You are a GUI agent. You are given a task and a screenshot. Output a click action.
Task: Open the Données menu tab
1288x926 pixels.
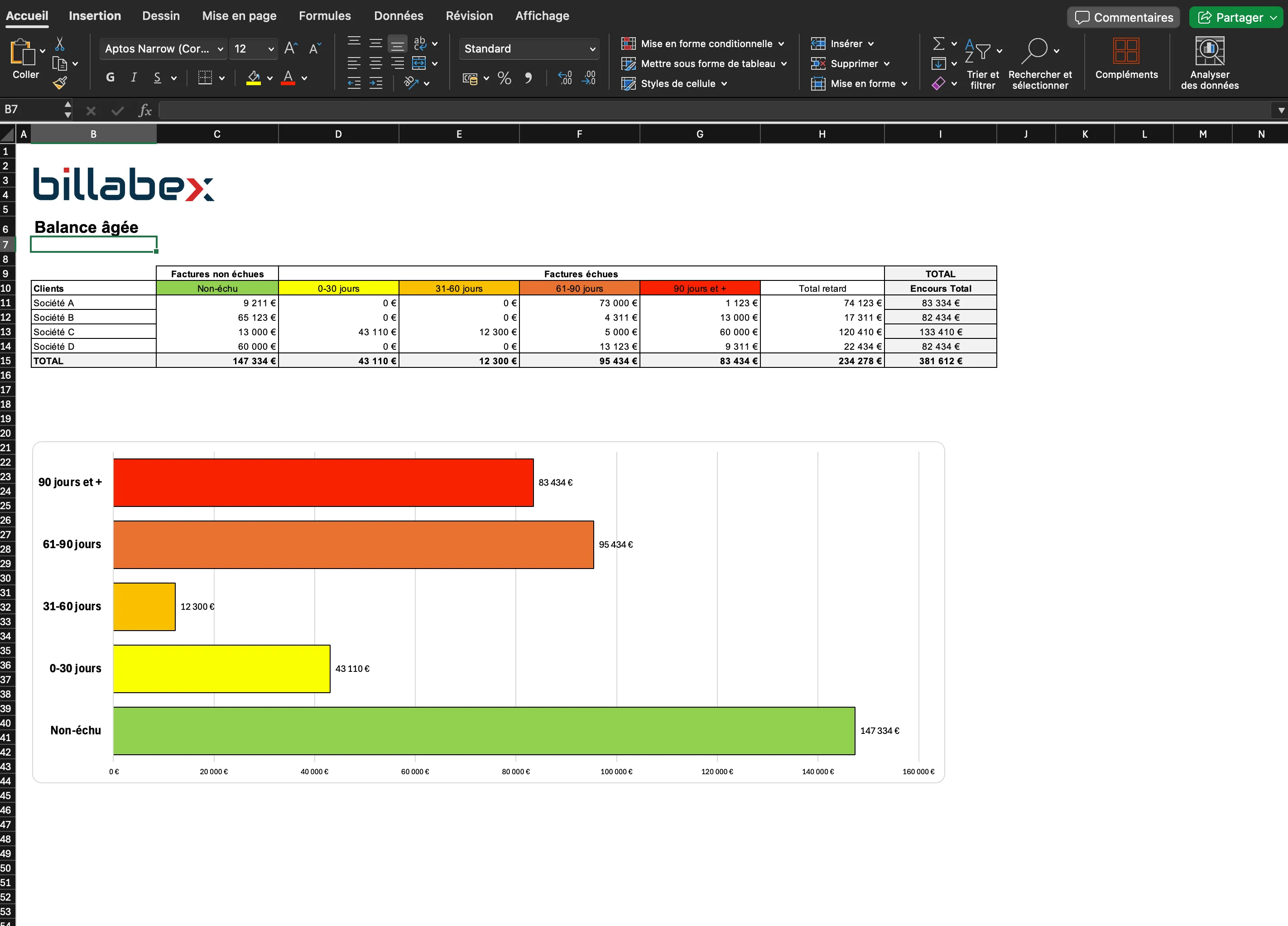(x=399, y=15)
